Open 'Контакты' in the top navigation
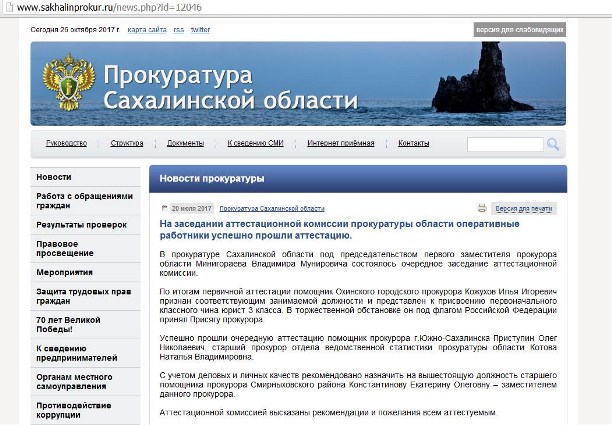The image size is (612, 425). coord(414,143)
